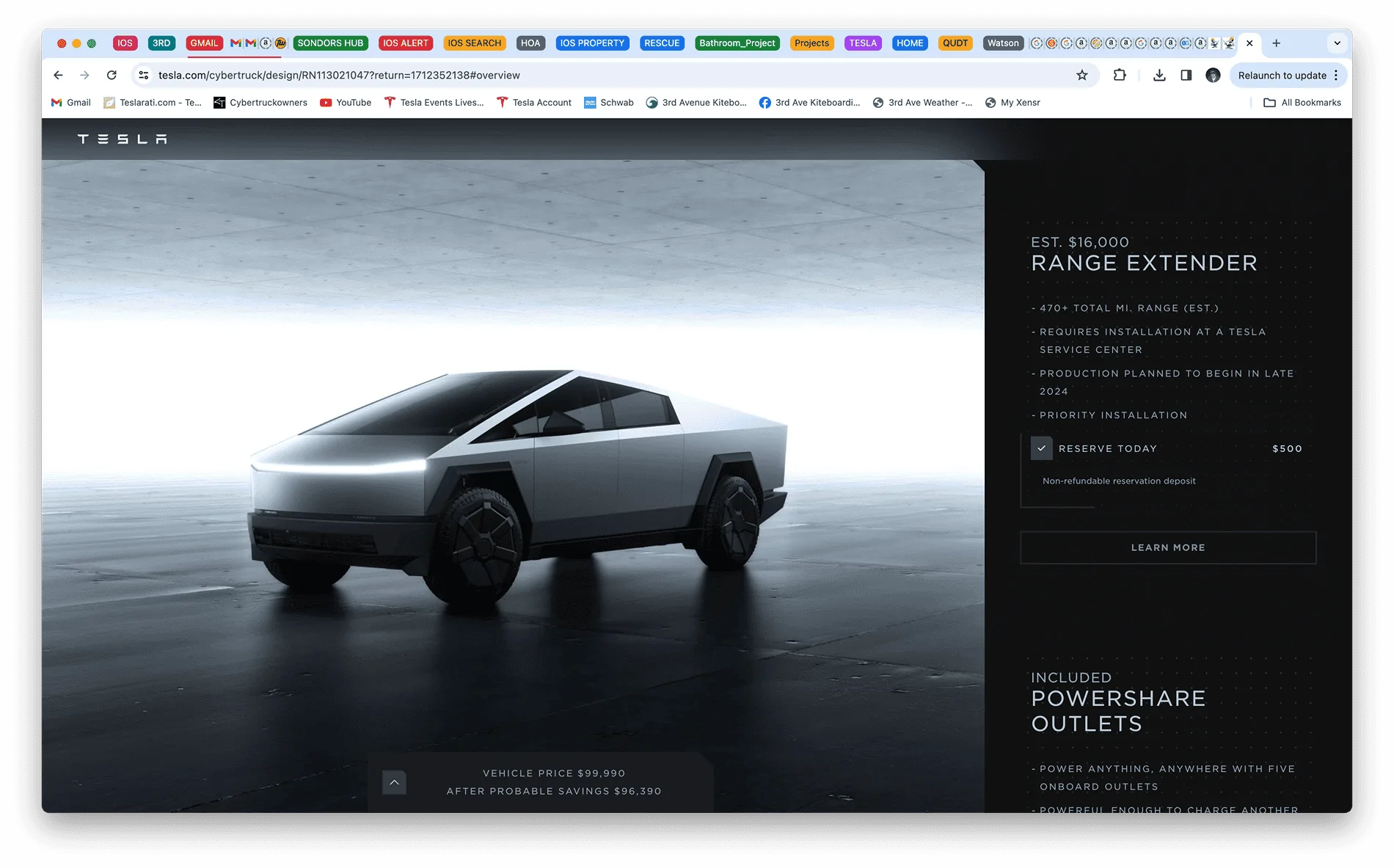Reload the current Tesla page
This screenshot has width=1394, height=868.
[112, 75]
